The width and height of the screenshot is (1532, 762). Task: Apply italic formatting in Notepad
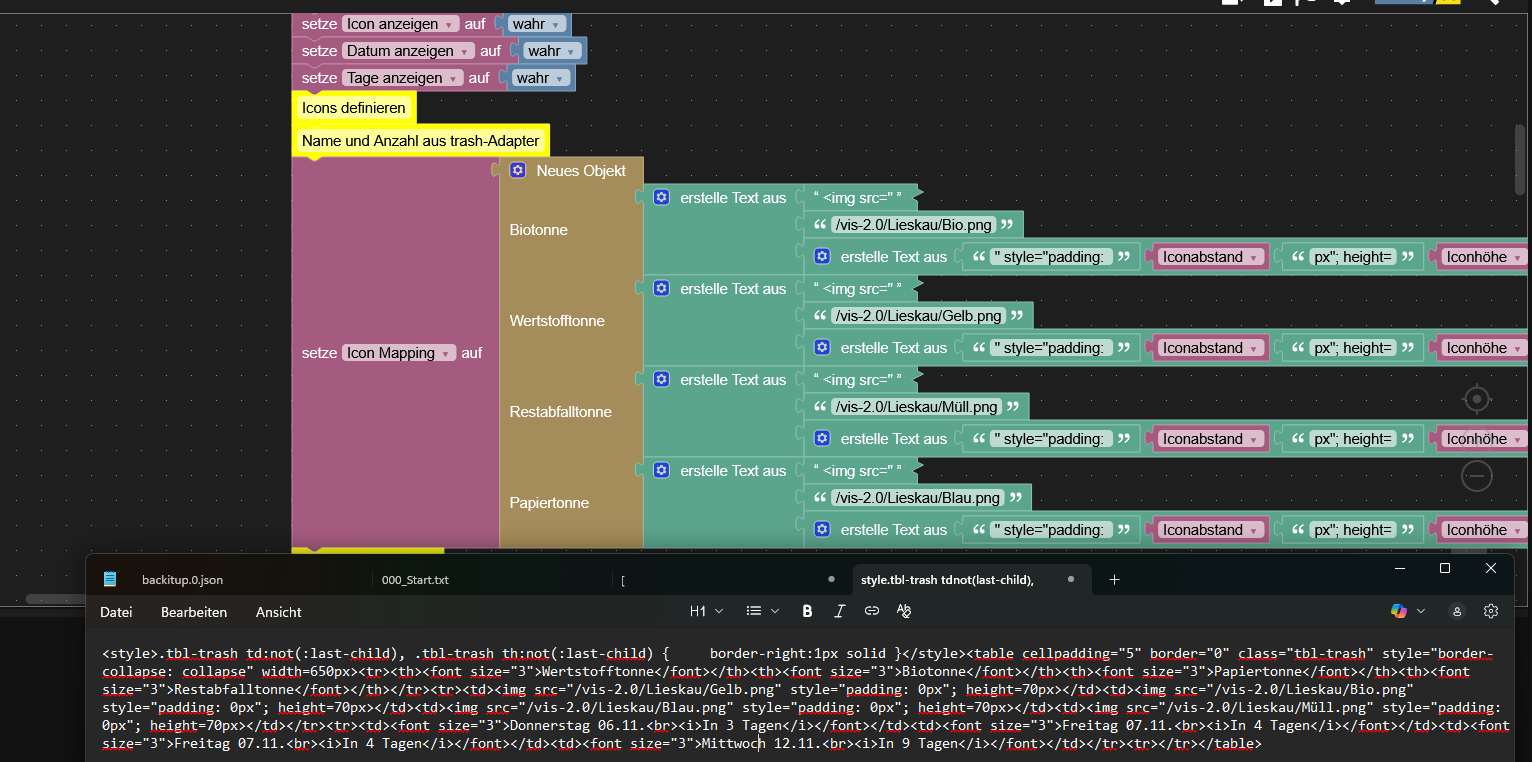pos(839,611)
